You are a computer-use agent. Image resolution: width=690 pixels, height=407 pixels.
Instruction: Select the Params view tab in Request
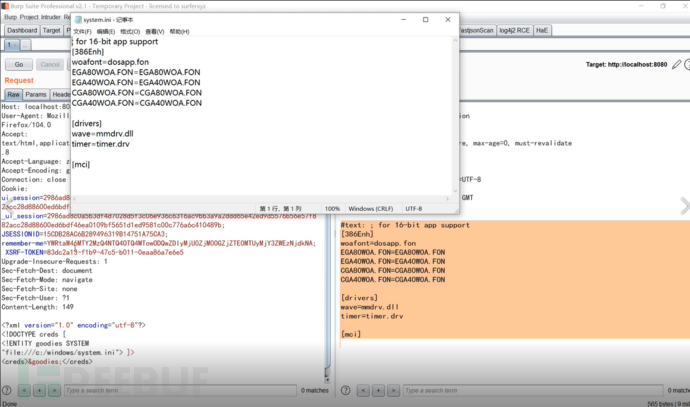click(x=37, y=94)
